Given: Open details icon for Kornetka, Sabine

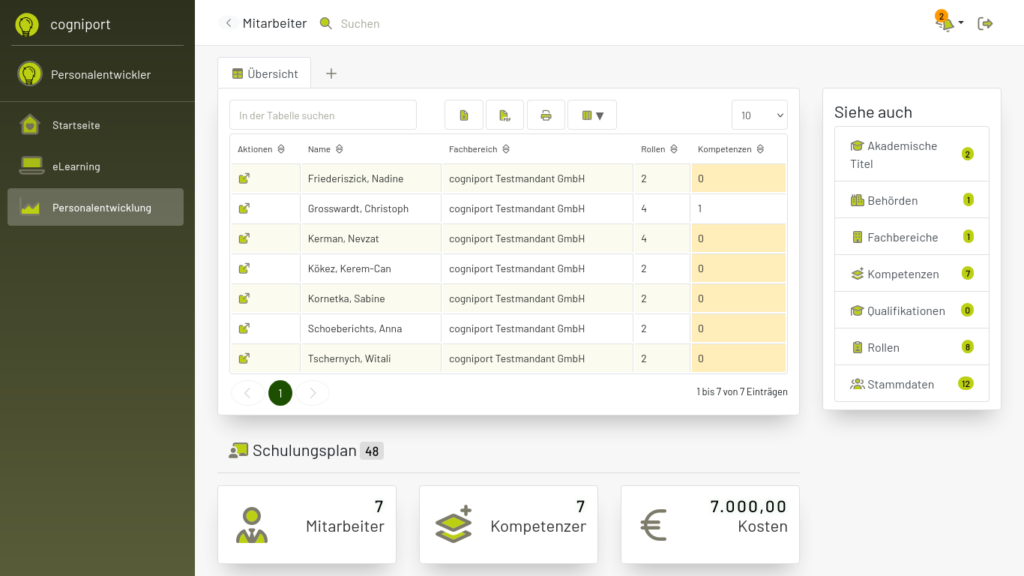Looking at the screenshot, I should [x=244, y=299].
